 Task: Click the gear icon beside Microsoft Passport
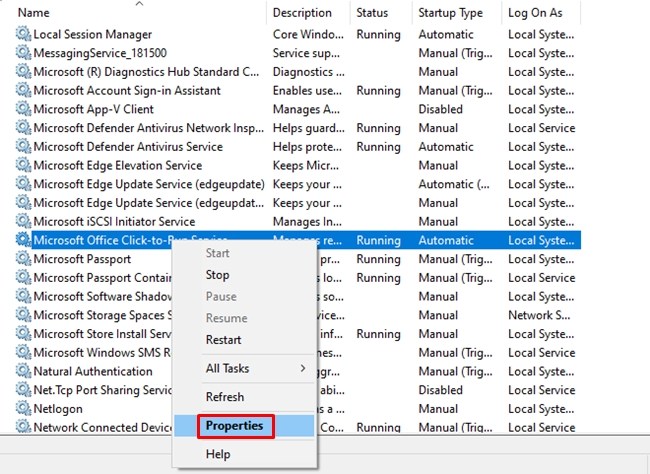(x=23, y=259)
